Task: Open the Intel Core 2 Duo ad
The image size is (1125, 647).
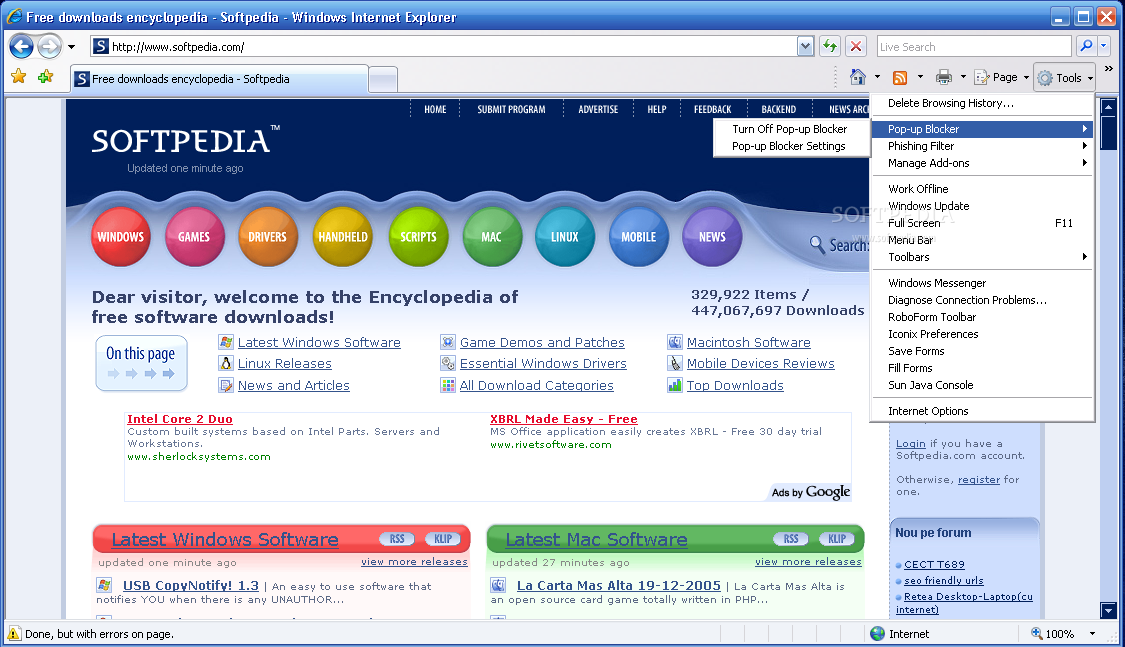Action: click(179, 419)
